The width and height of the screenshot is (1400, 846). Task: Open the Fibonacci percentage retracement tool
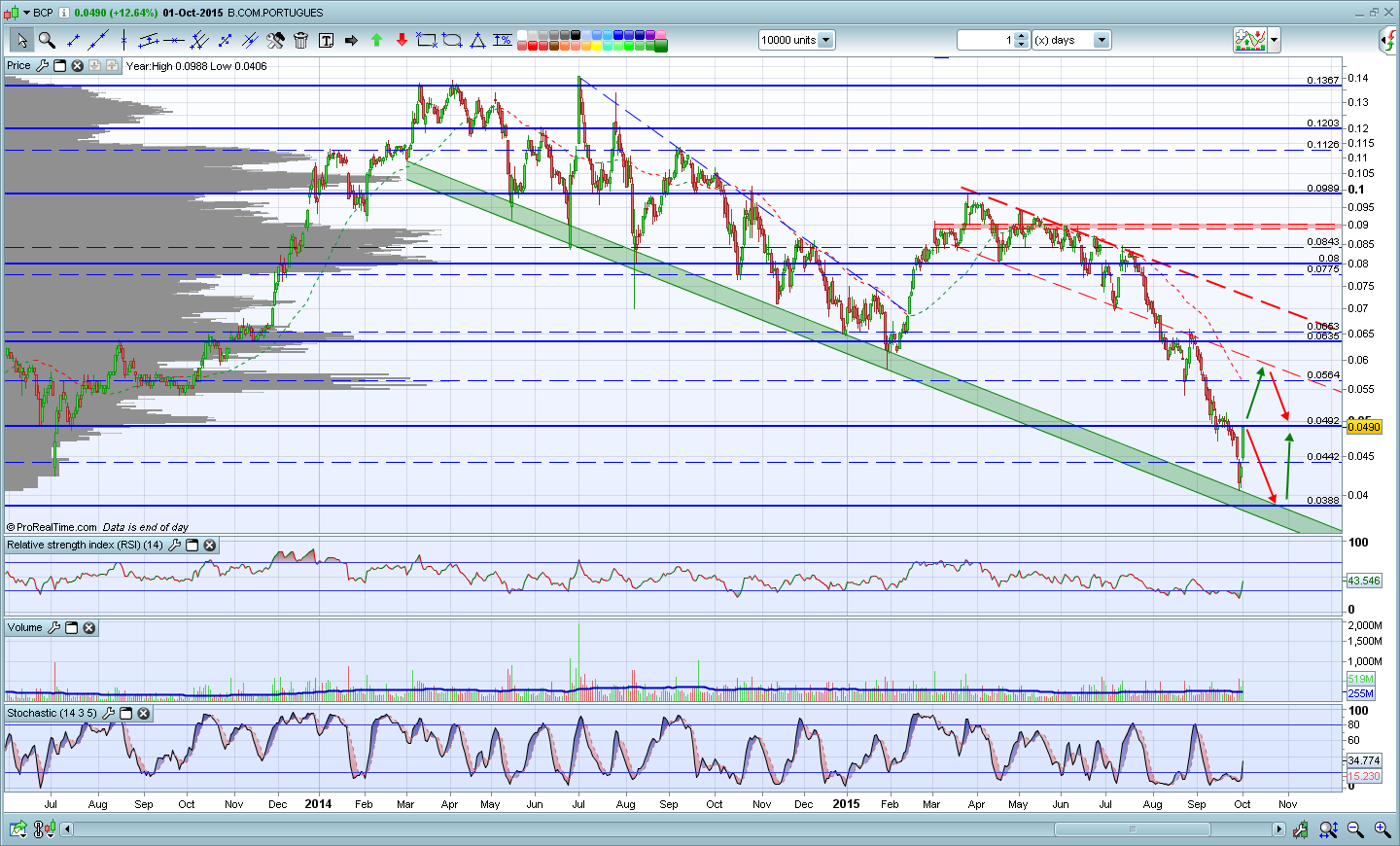502,40
